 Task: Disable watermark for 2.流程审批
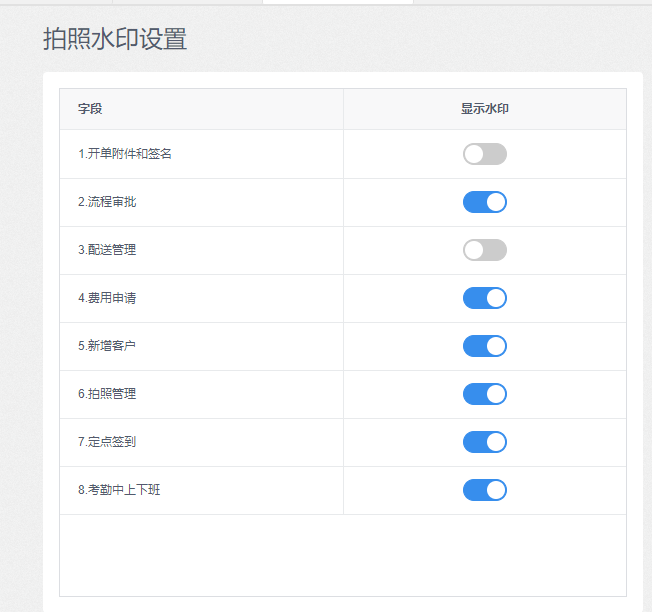(x=484, y=202)
